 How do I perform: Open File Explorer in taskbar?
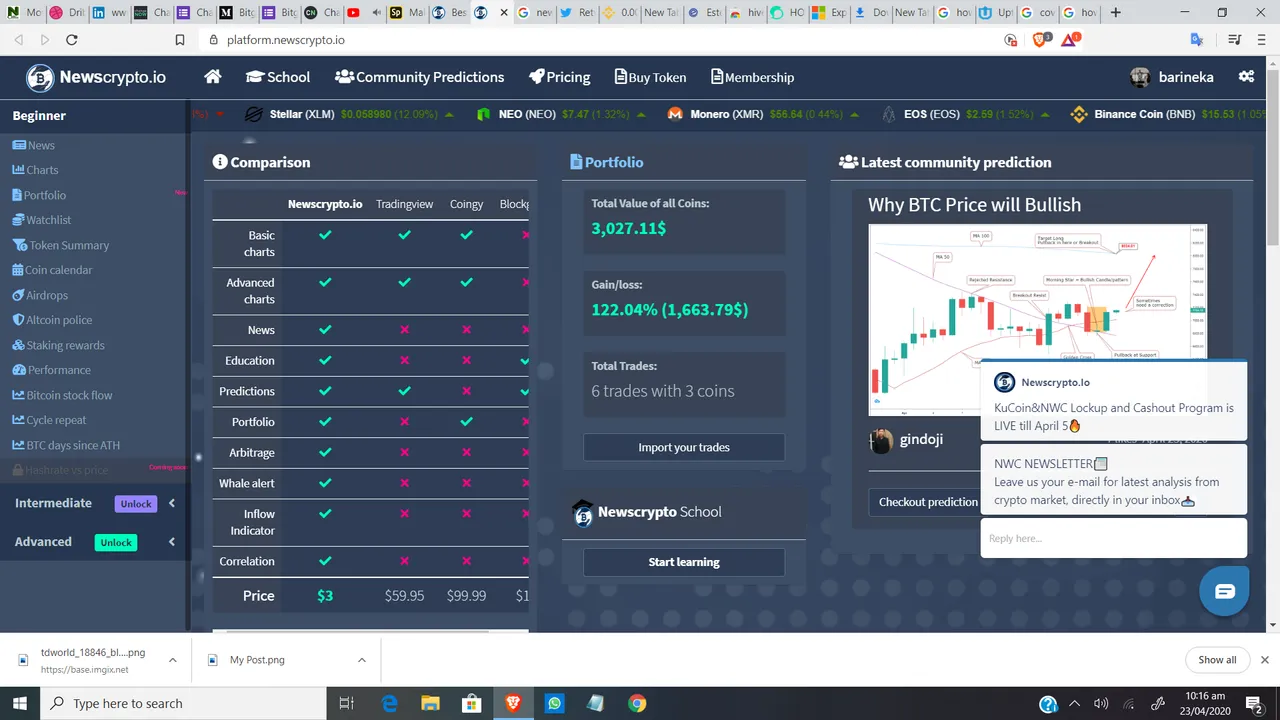coord(430,703)
